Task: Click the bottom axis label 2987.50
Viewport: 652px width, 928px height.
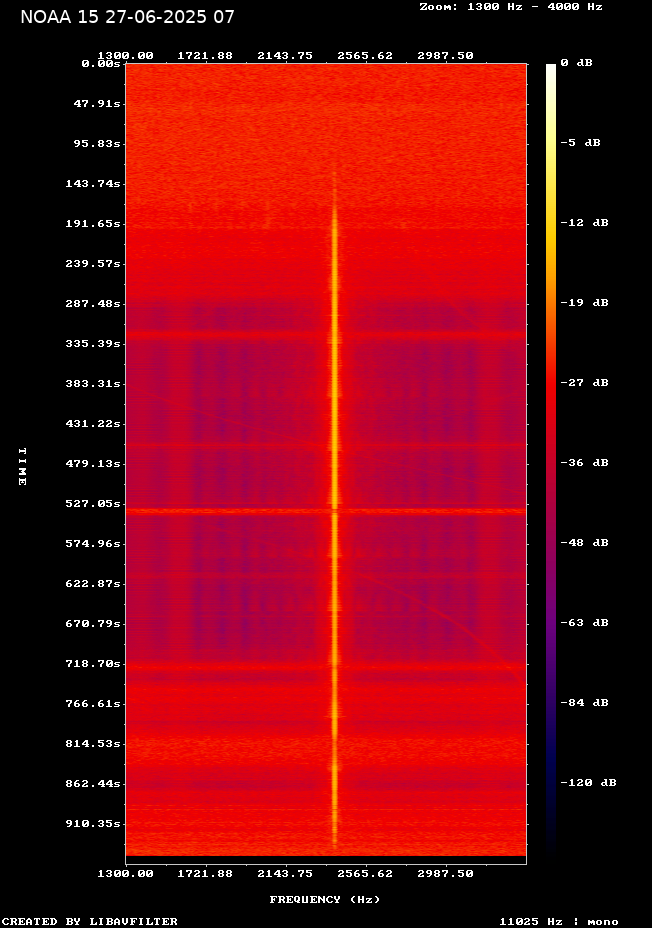Action: (446, 874)
